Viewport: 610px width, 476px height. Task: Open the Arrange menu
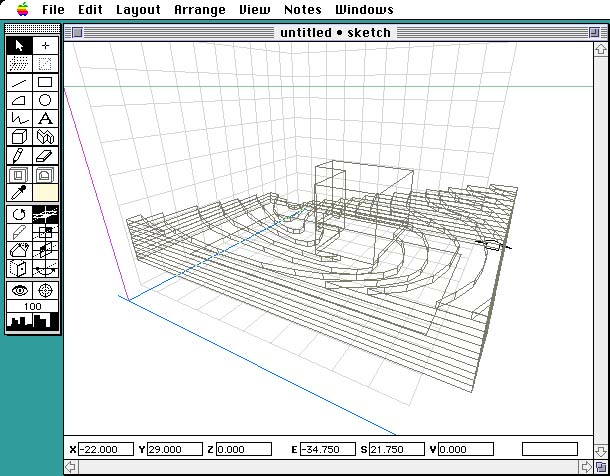[x=199, y=10]
